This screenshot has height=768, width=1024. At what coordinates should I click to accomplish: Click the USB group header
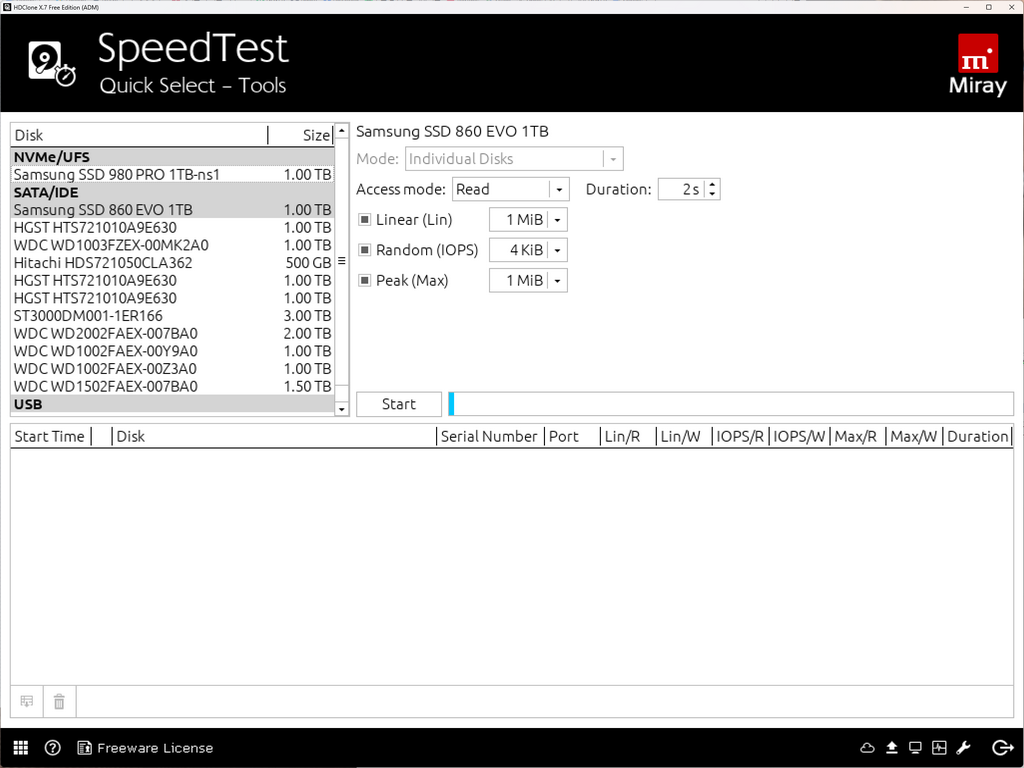click(172, 404)
